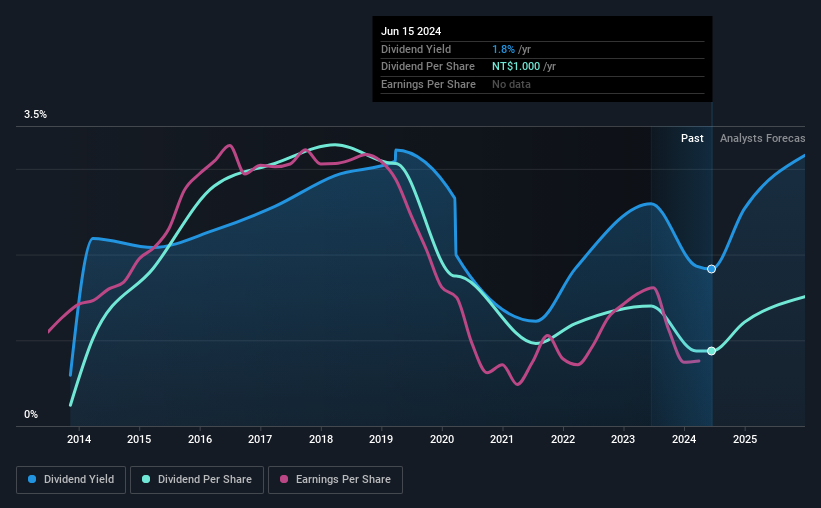The width and height of the screenshot is (821, 508).
Task: Select the blue dividend yield data point marker
Action: pyautogui.click(x=711, y=269)
